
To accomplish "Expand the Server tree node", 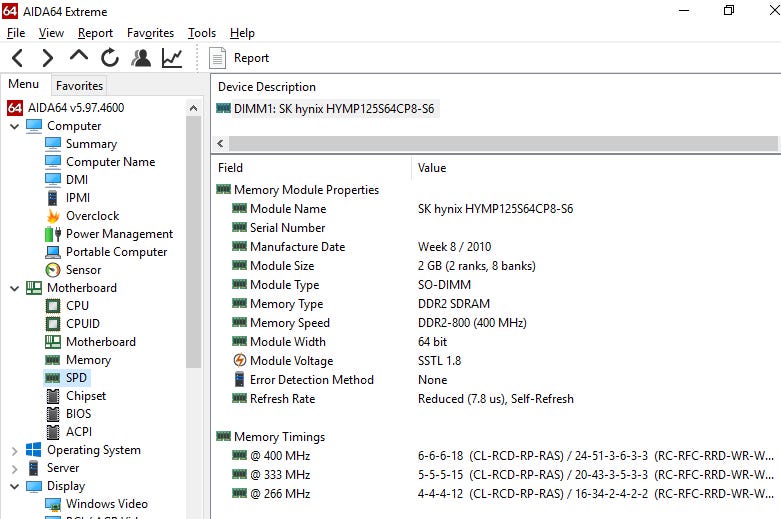I will pos(14,468).
